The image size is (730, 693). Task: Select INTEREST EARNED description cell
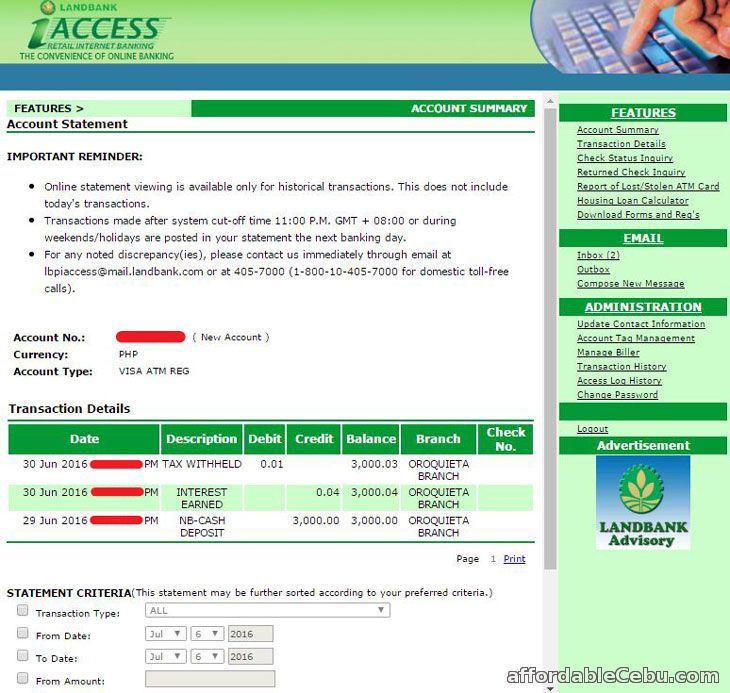point(202,498)
